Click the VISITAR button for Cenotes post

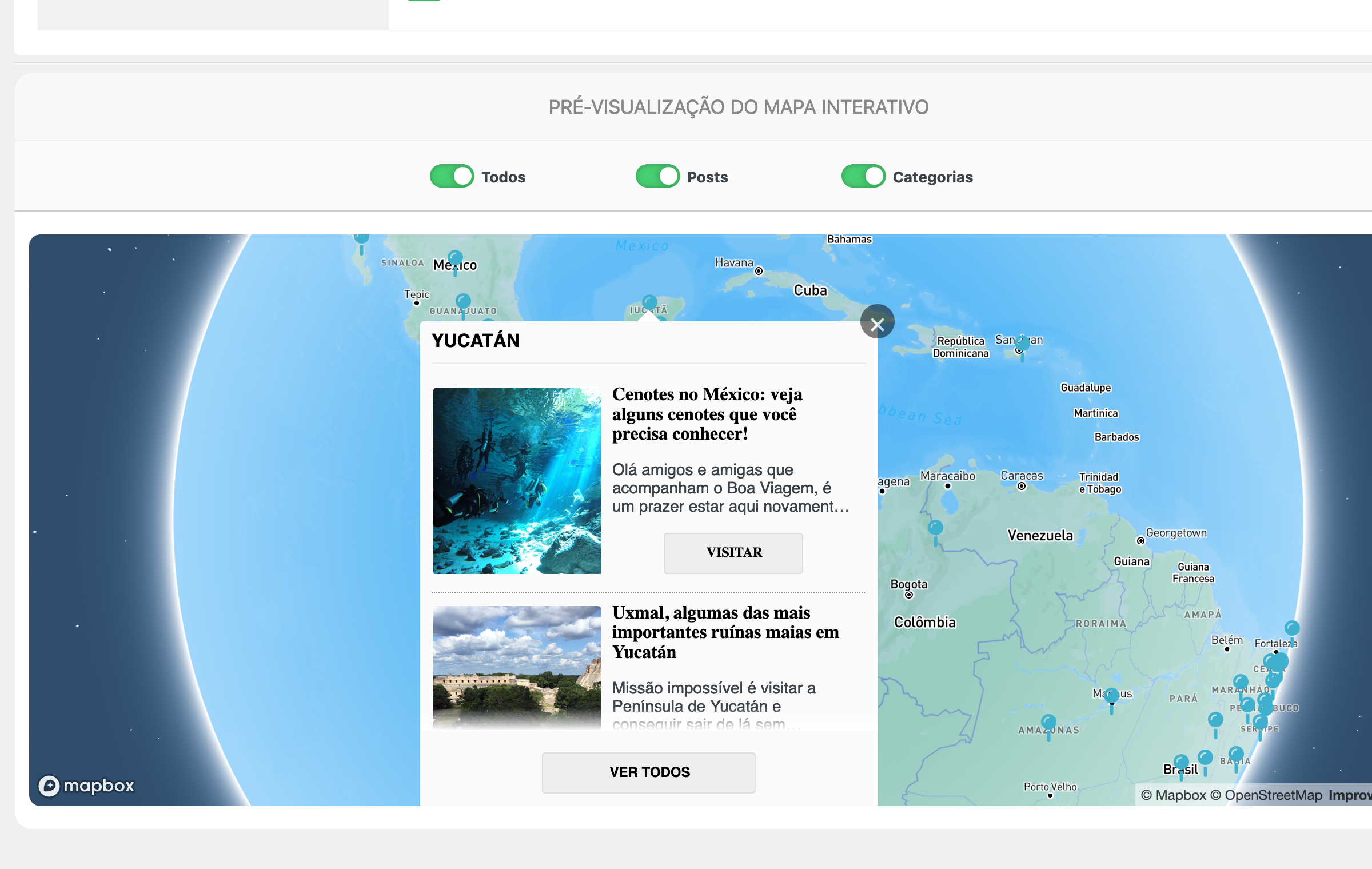pos(733,553)
